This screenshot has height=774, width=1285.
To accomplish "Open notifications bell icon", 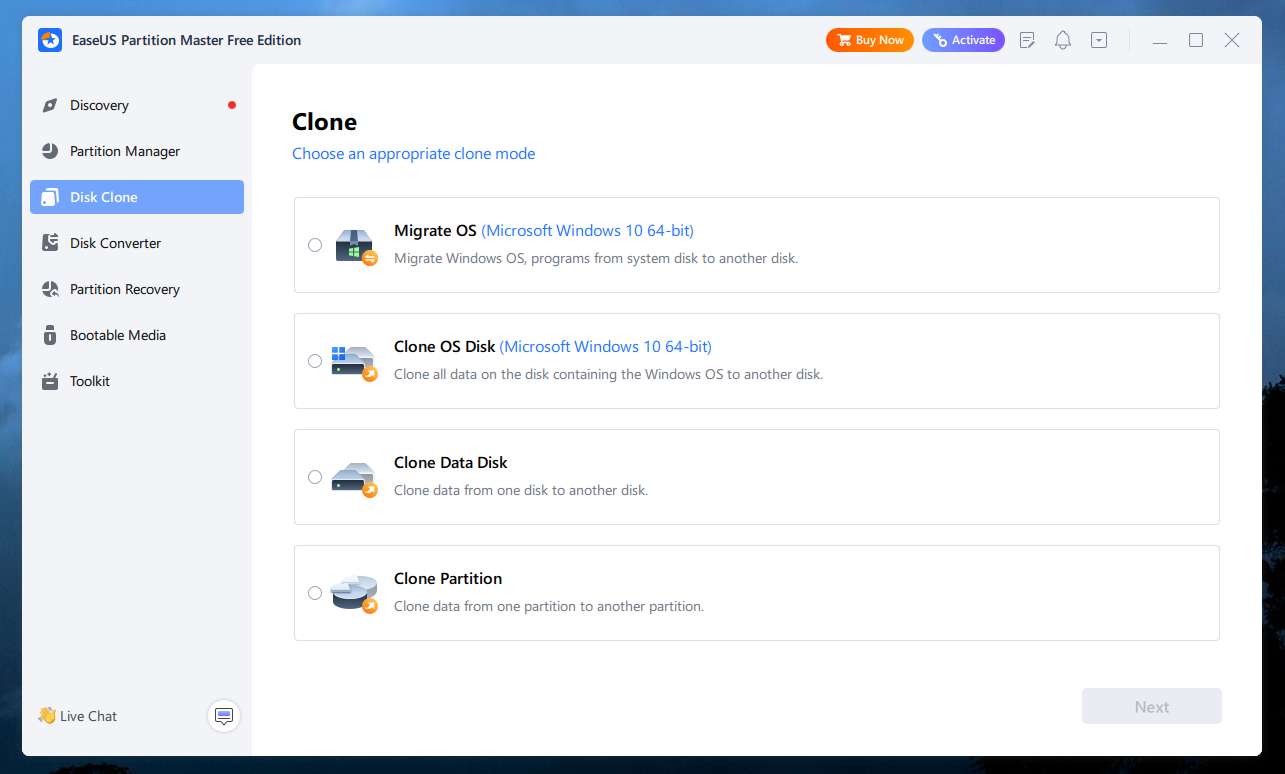I will 1063,40.
